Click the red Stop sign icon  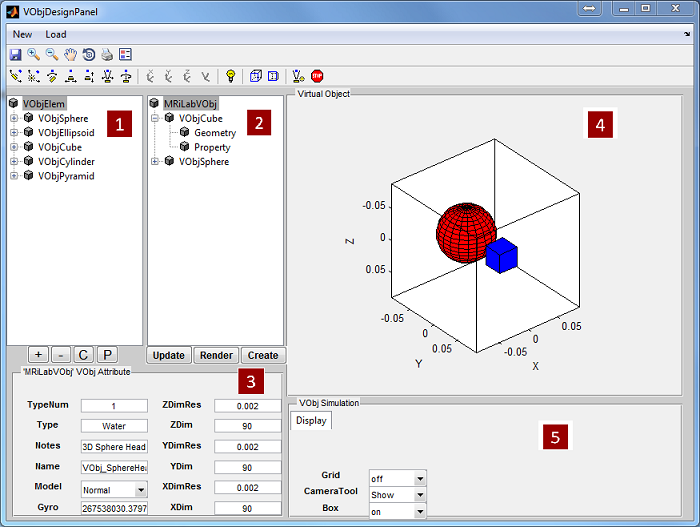[x=317, y=76]
